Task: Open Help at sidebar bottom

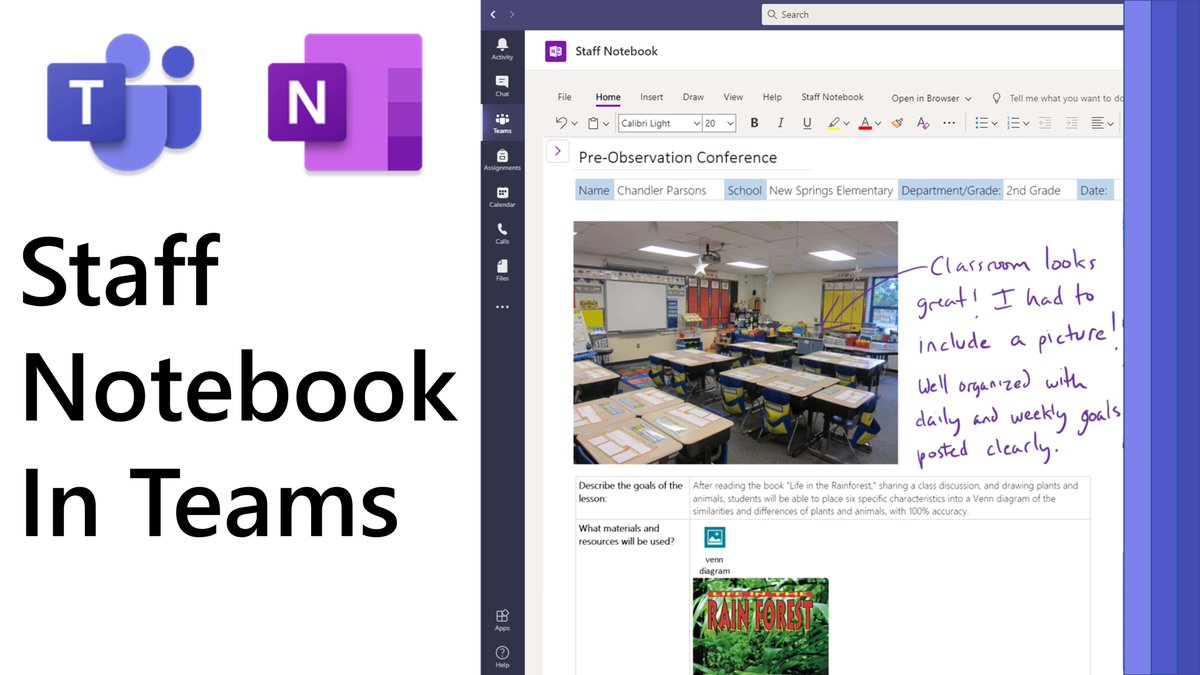Action: coord(502,656)
